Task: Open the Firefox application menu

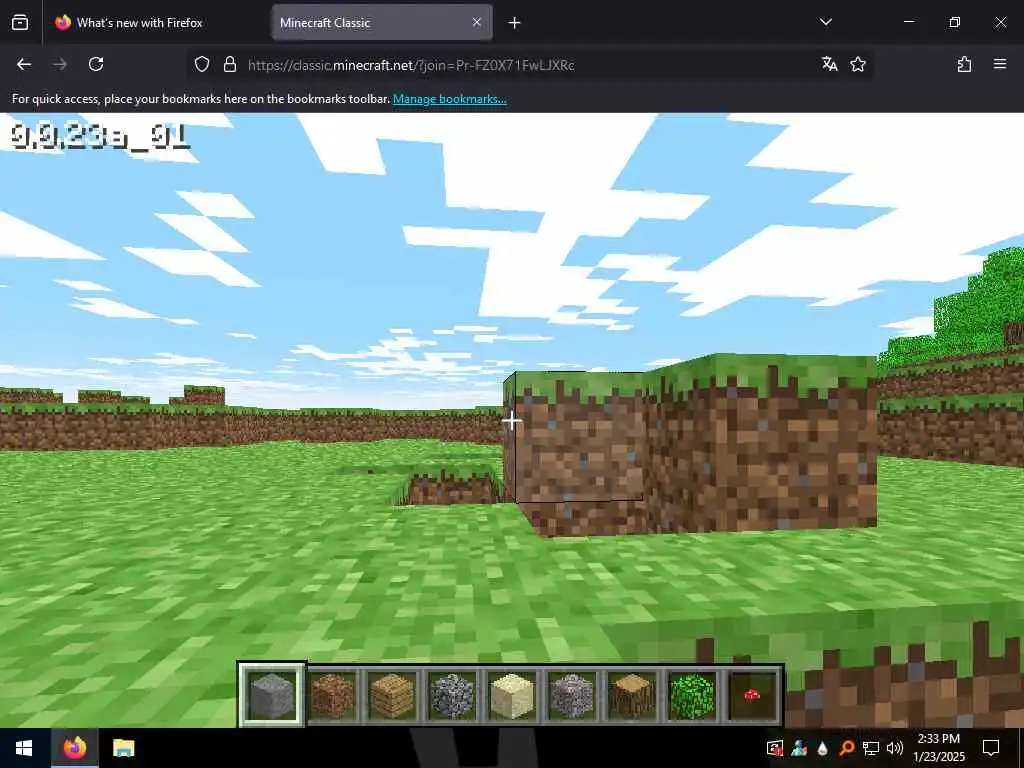Action: click(x=1000, y=64)
